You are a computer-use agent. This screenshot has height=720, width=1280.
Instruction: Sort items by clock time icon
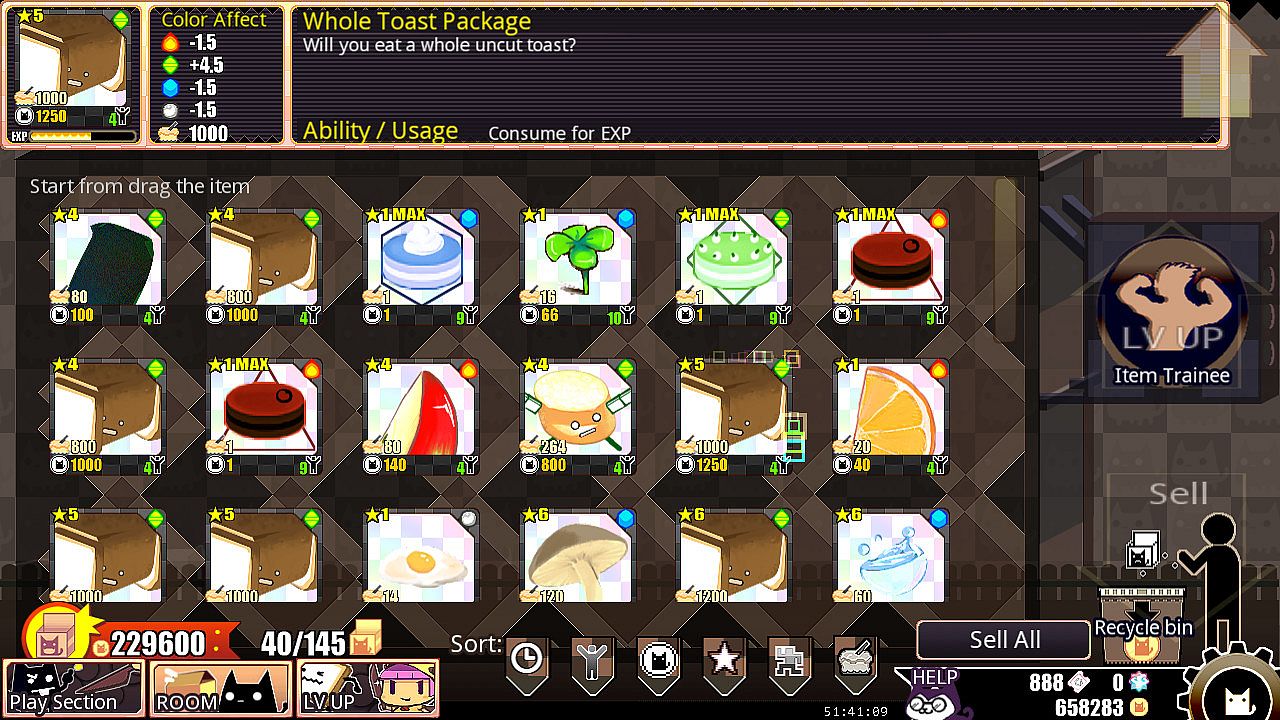(527, 660)
